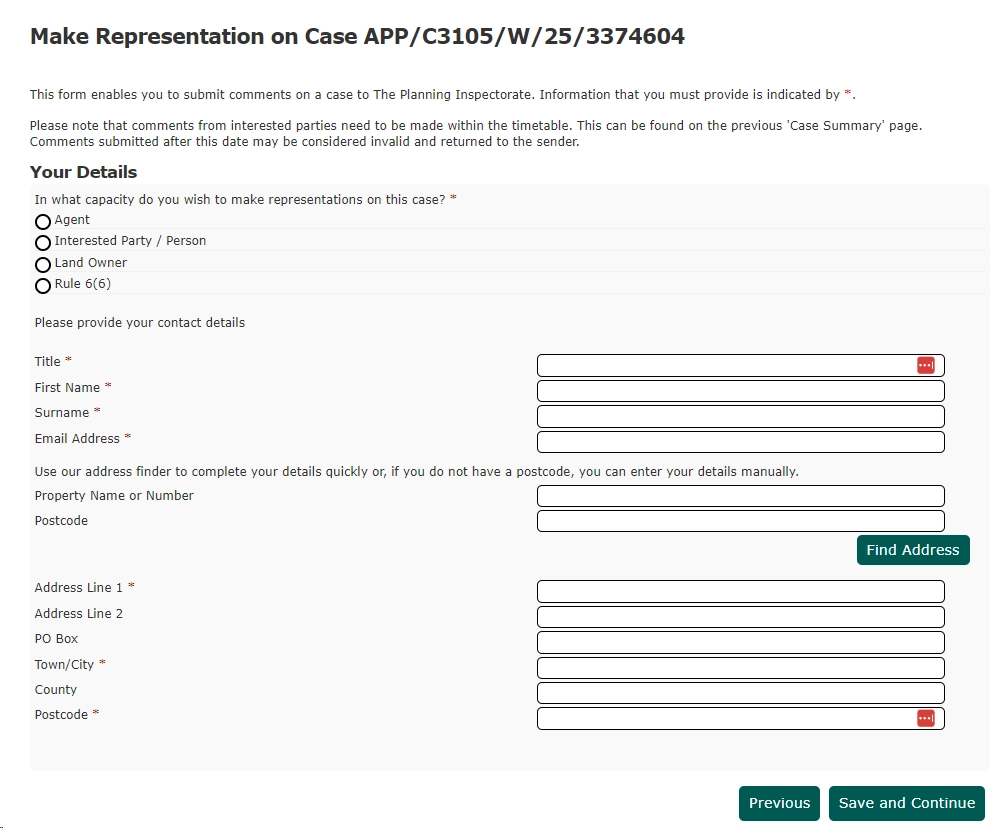Click the red icon in Title field

[x=925, y=366]
